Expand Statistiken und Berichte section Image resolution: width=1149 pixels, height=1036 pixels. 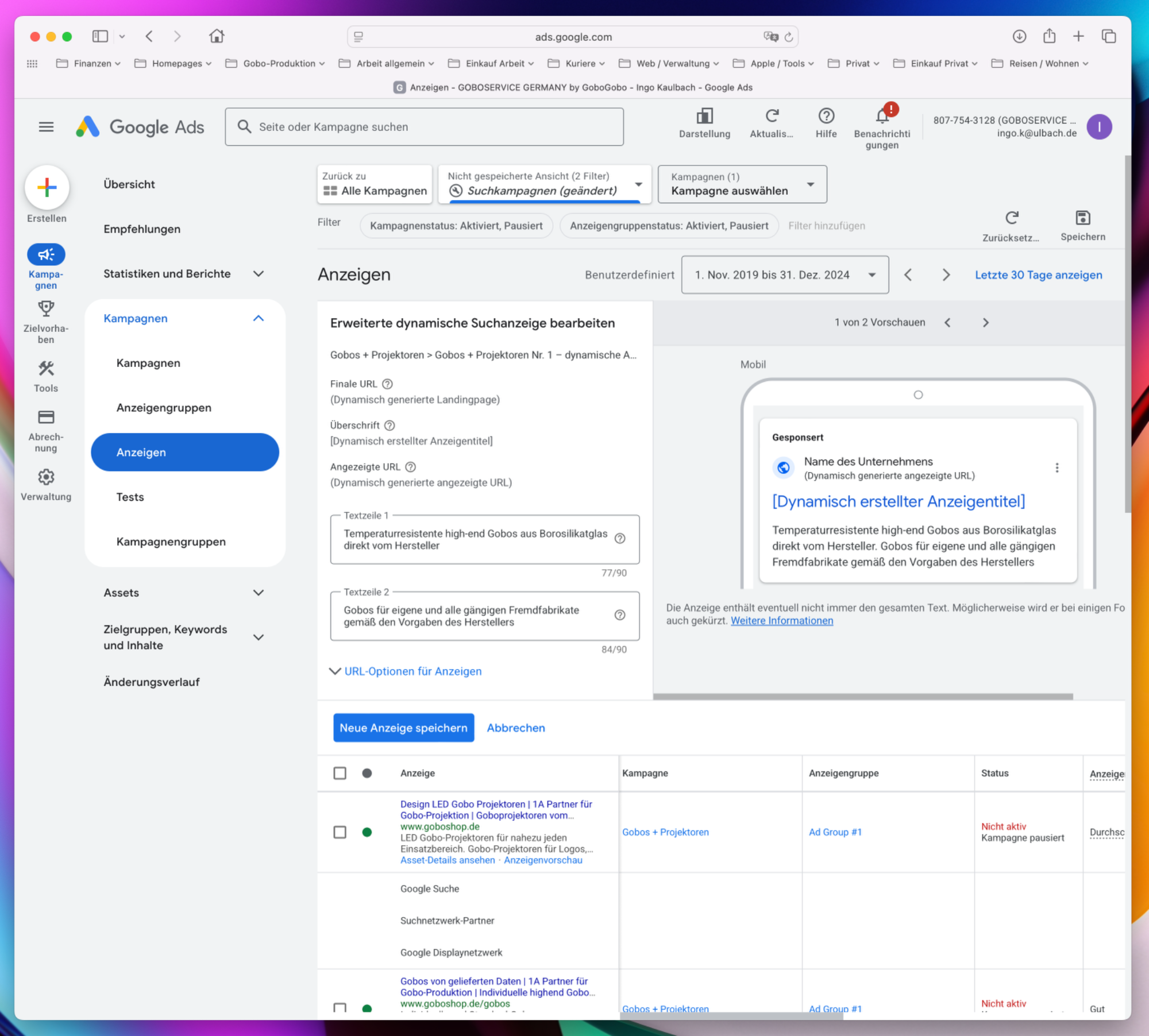point(259,274)
